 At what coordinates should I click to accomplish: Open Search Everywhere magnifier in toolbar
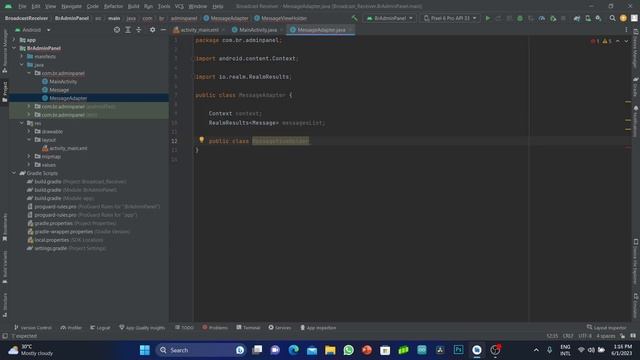[x=612, y=18]
